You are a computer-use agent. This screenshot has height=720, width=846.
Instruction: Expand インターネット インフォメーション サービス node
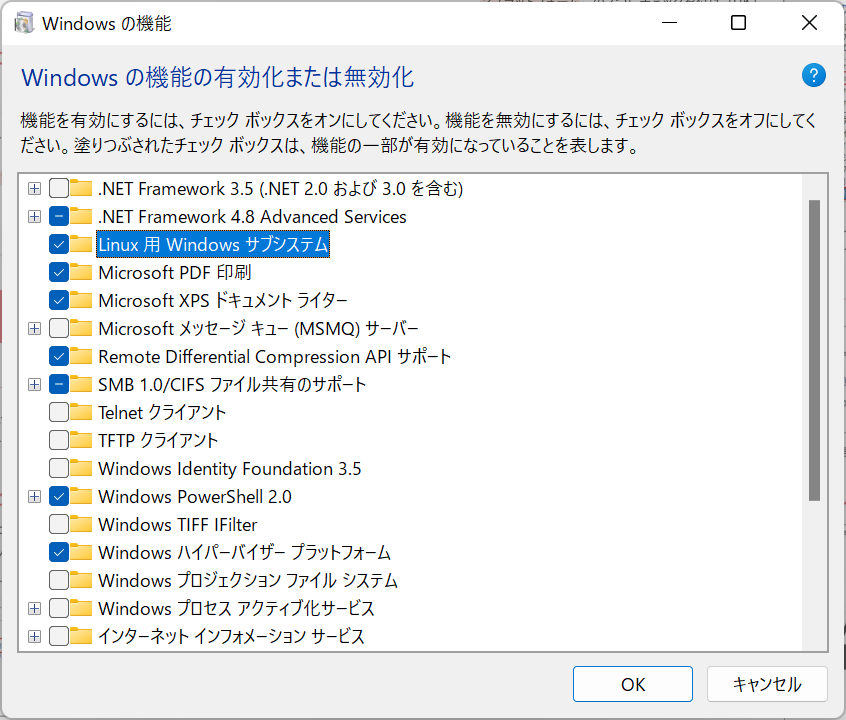(x=35, y=636)
